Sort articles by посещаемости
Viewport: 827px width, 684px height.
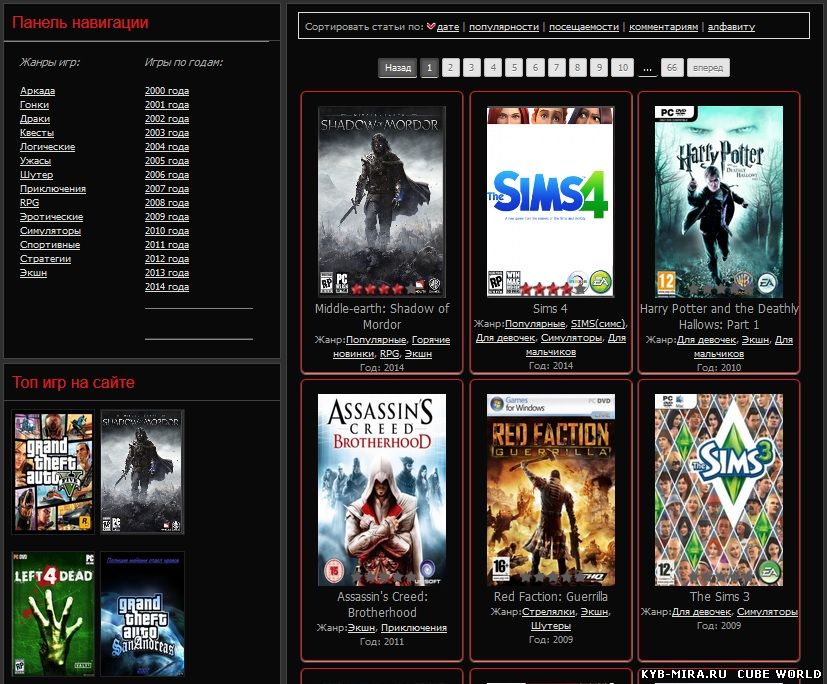point(584,26)
